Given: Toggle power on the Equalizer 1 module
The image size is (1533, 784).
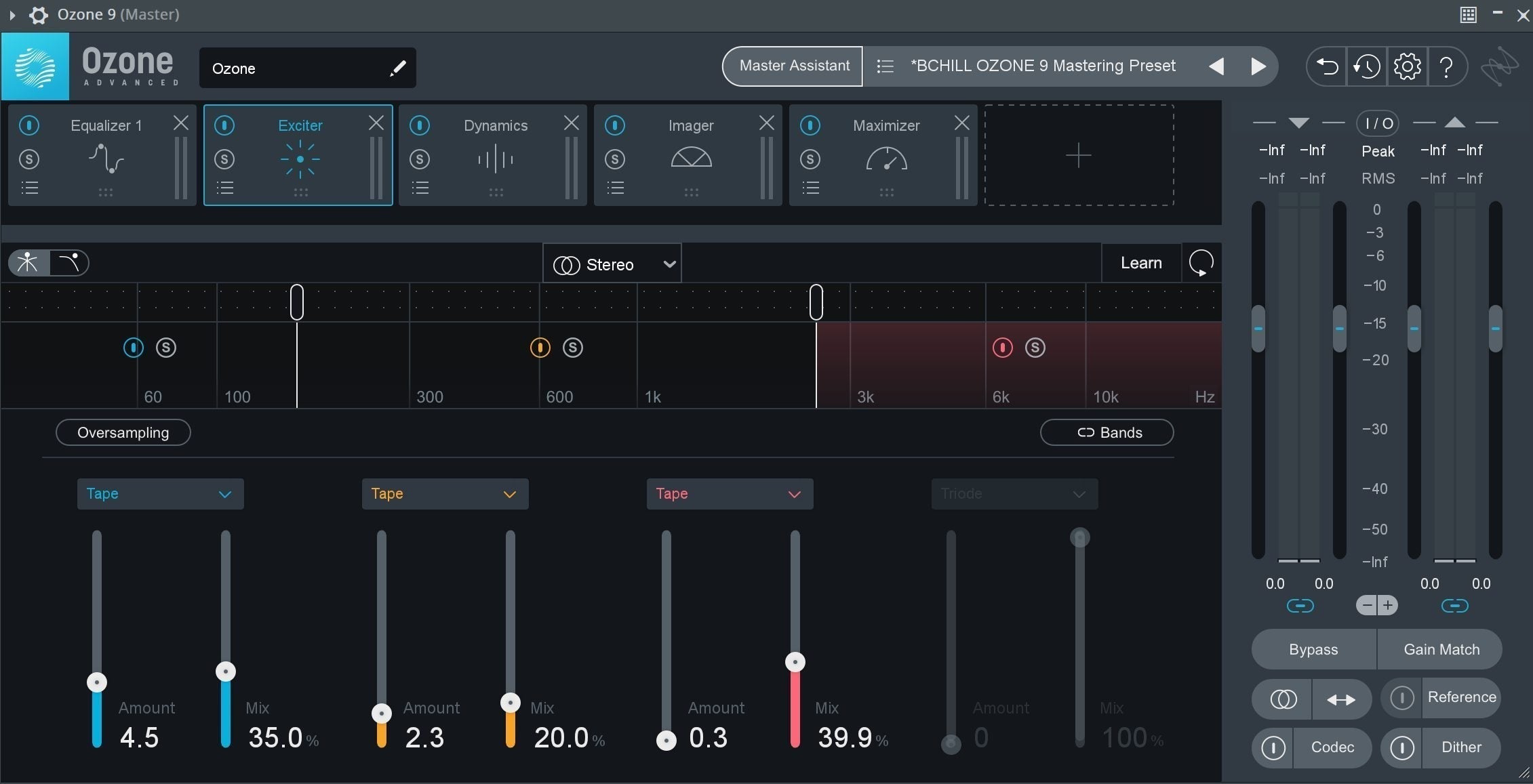Looking at the screenshot, I should click(29, 125).
